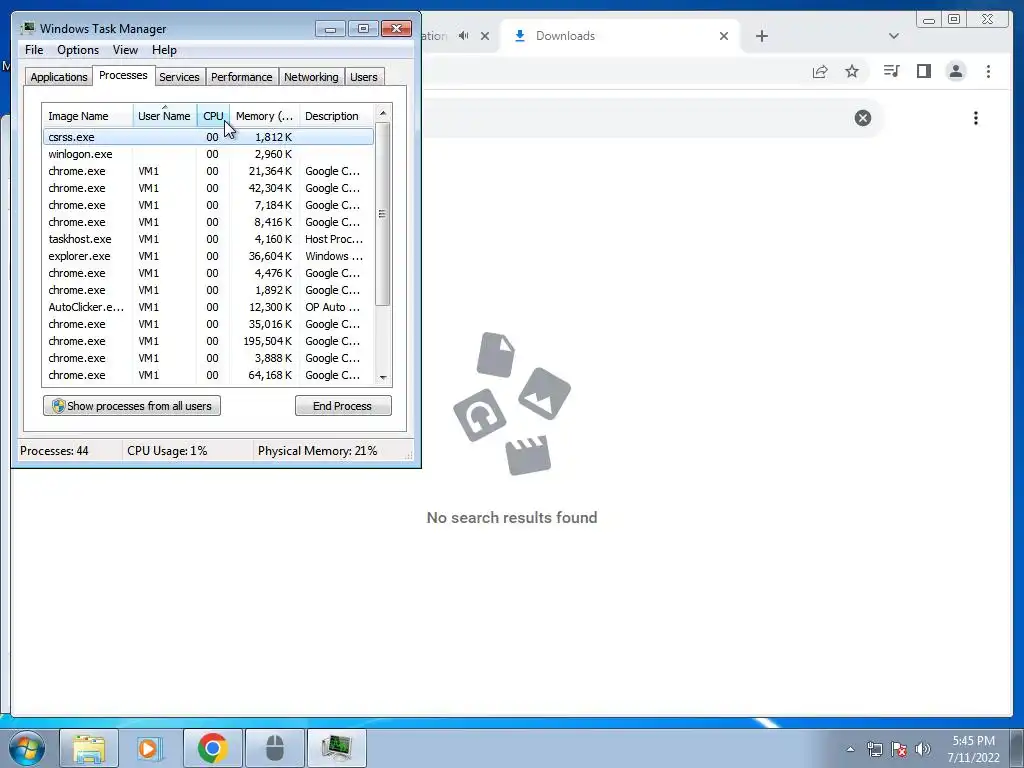Viewport: 1024px width, 768px height.
Task: Open a new Chrome tab
Action: 761,36
